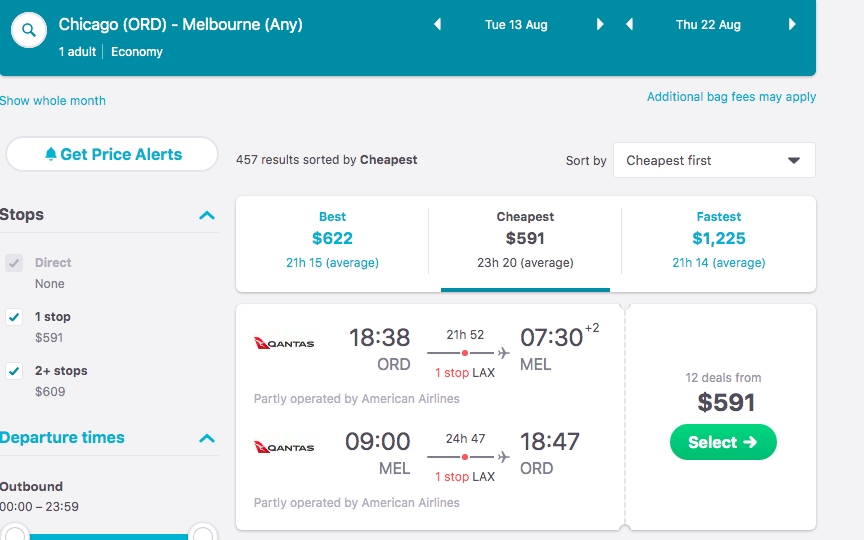Collapse the Stops filter section
The image size is (864, 540).
click(207, 215)
